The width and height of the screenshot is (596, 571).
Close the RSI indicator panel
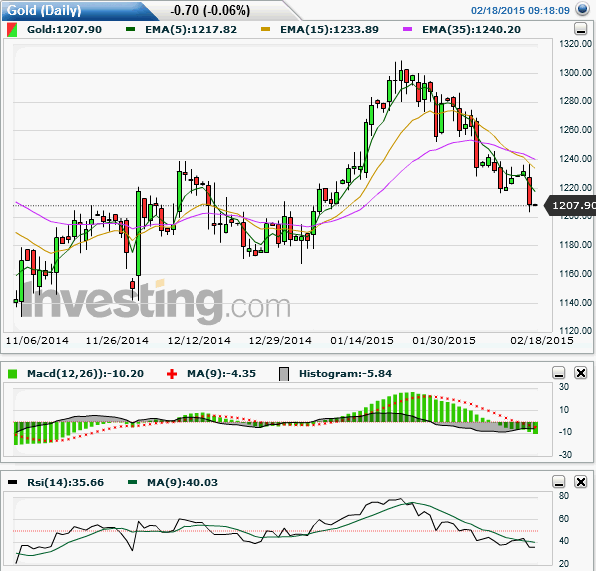pos(580,482)
